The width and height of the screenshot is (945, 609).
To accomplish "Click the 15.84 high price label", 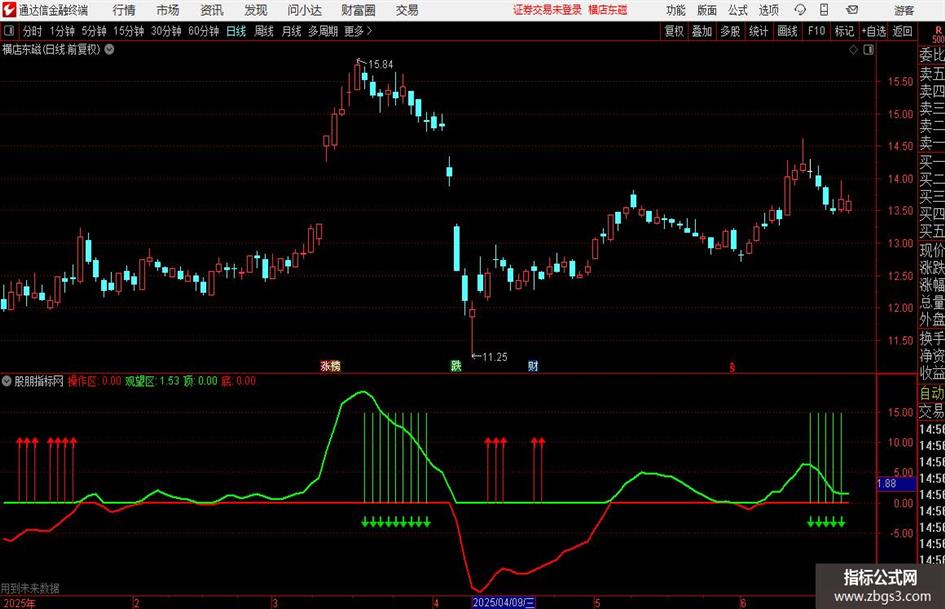I will [380, 64].
